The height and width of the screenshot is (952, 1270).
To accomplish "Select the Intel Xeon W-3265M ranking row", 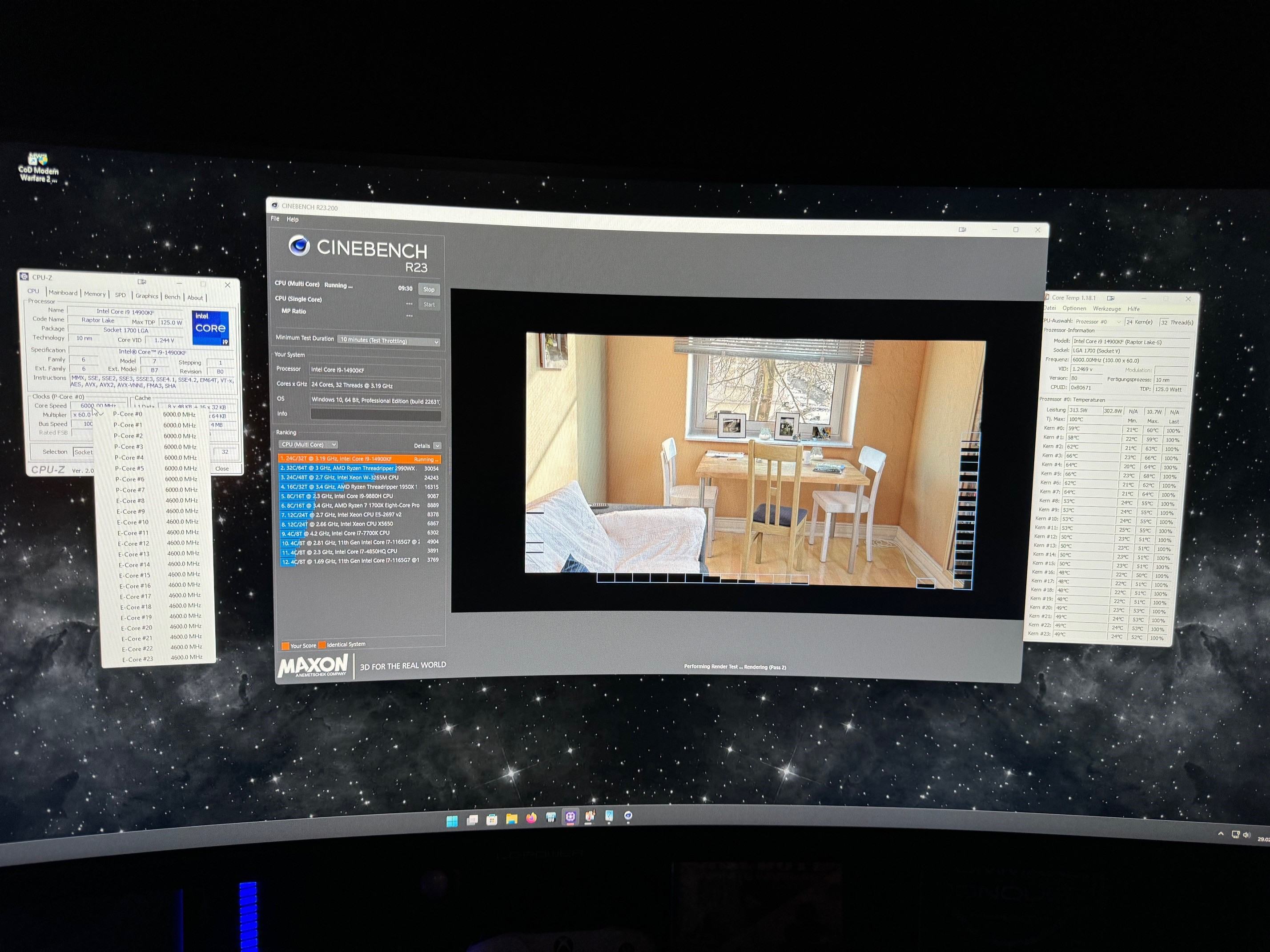I will (x=359, y=477).
